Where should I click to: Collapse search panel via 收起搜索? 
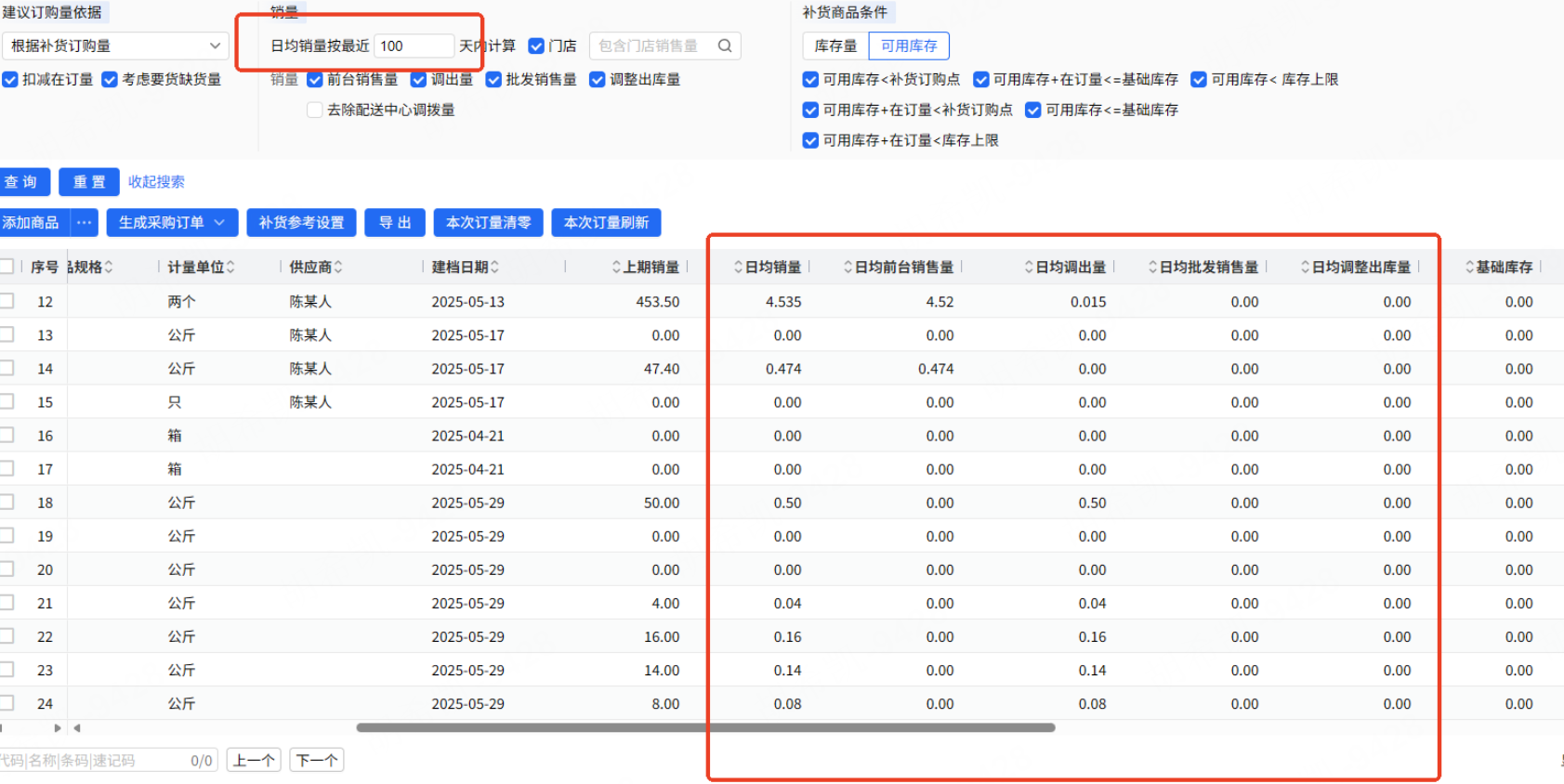pos(156,182)
